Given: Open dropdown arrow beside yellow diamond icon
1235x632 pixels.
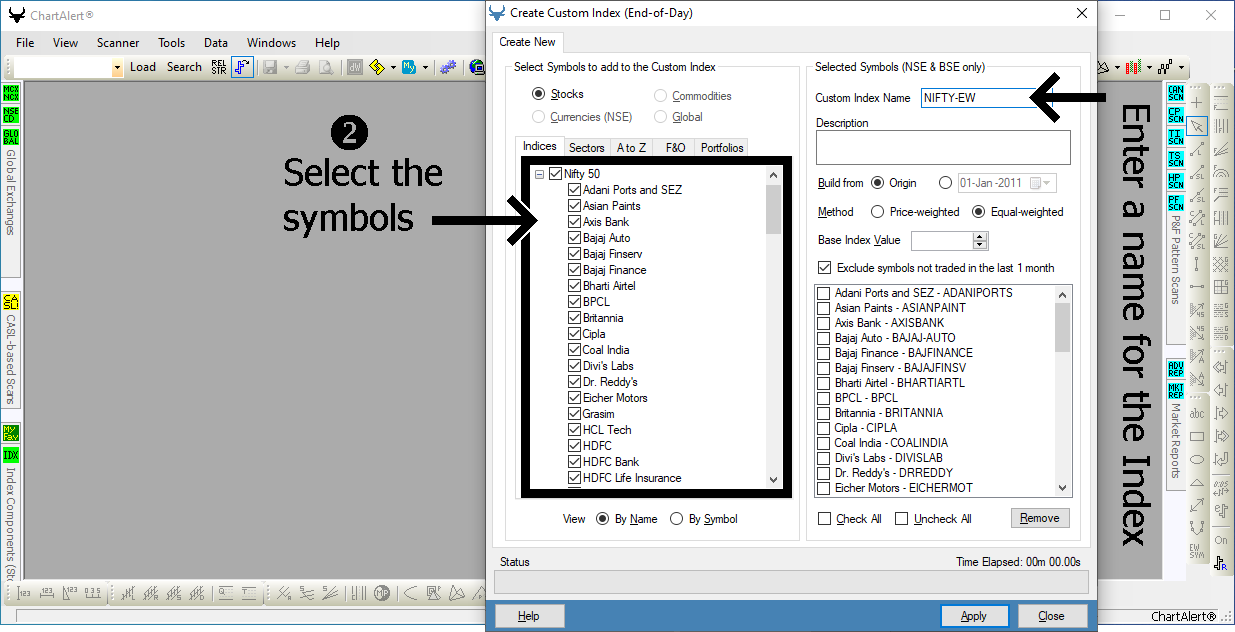Looking at the screenshot, I should [393, 67].
